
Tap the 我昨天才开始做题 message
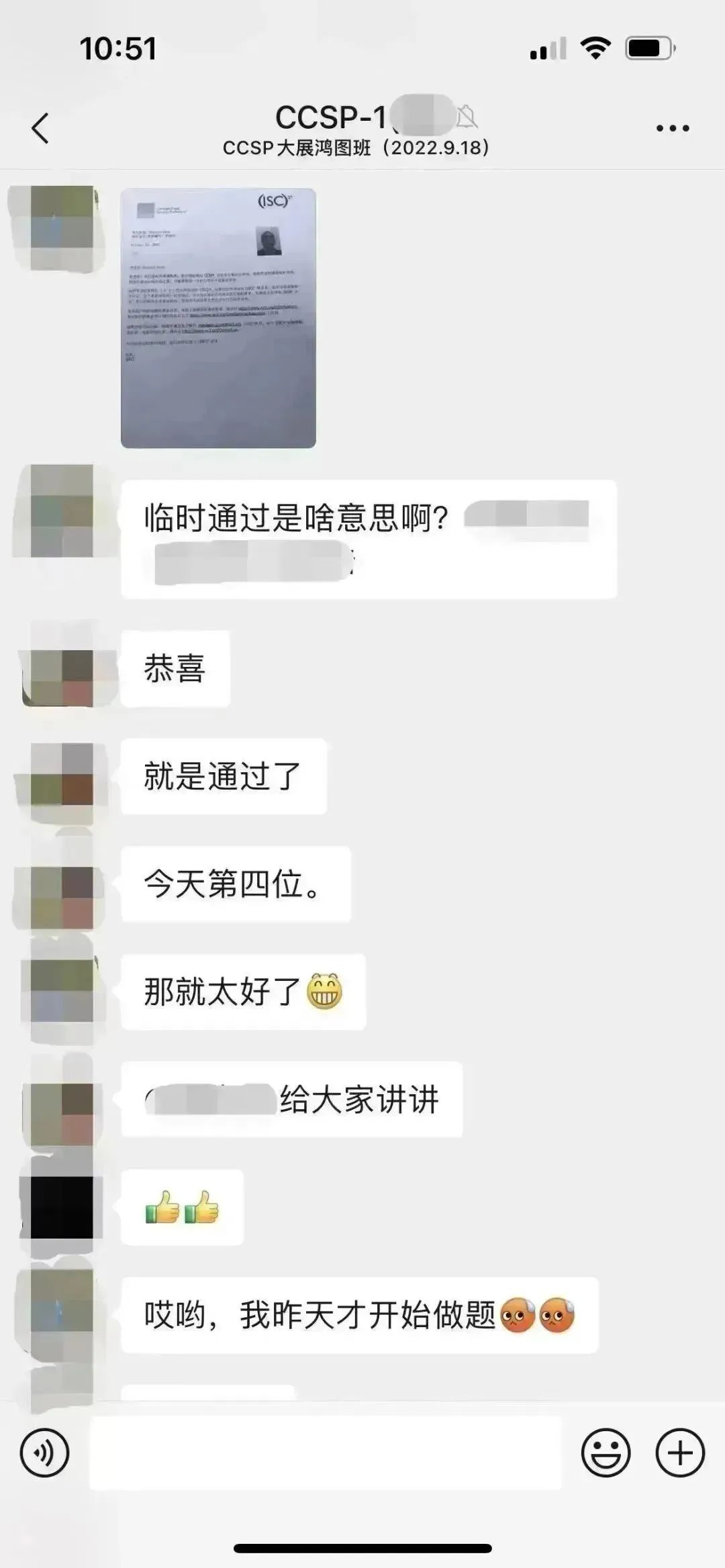359,1315
